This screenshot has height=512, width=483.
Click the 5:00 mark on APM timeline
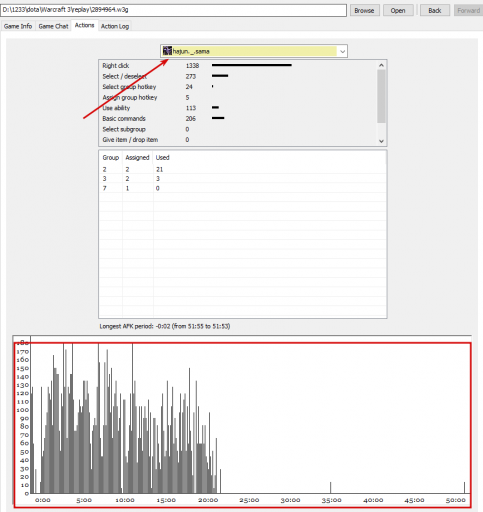coord(84,500)
